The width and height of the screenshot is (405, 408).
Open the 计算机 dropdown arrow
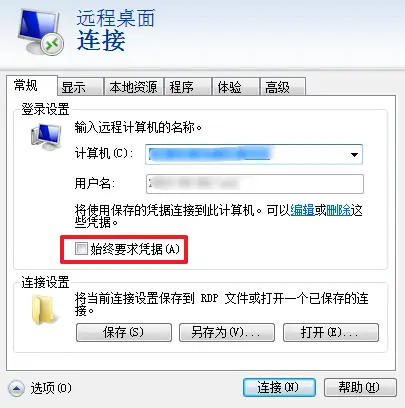tap(354, 154)
